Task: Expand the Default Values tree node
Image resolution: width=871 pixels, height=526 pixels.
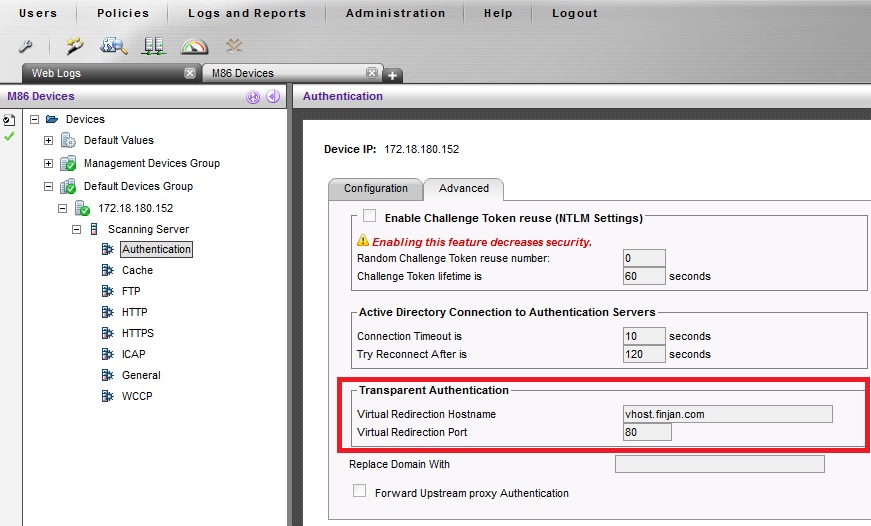Action: click(48, 140)
